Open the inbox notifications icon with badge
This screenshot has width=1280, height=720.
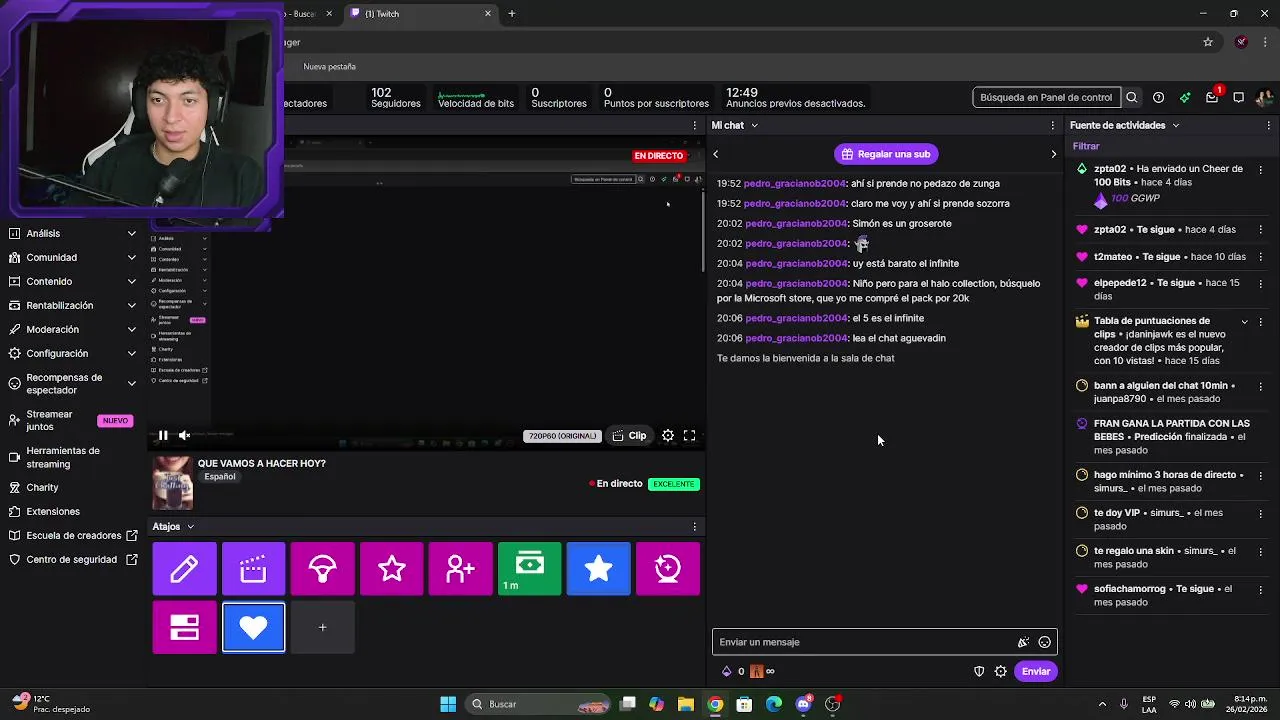tap(1212, 97)
